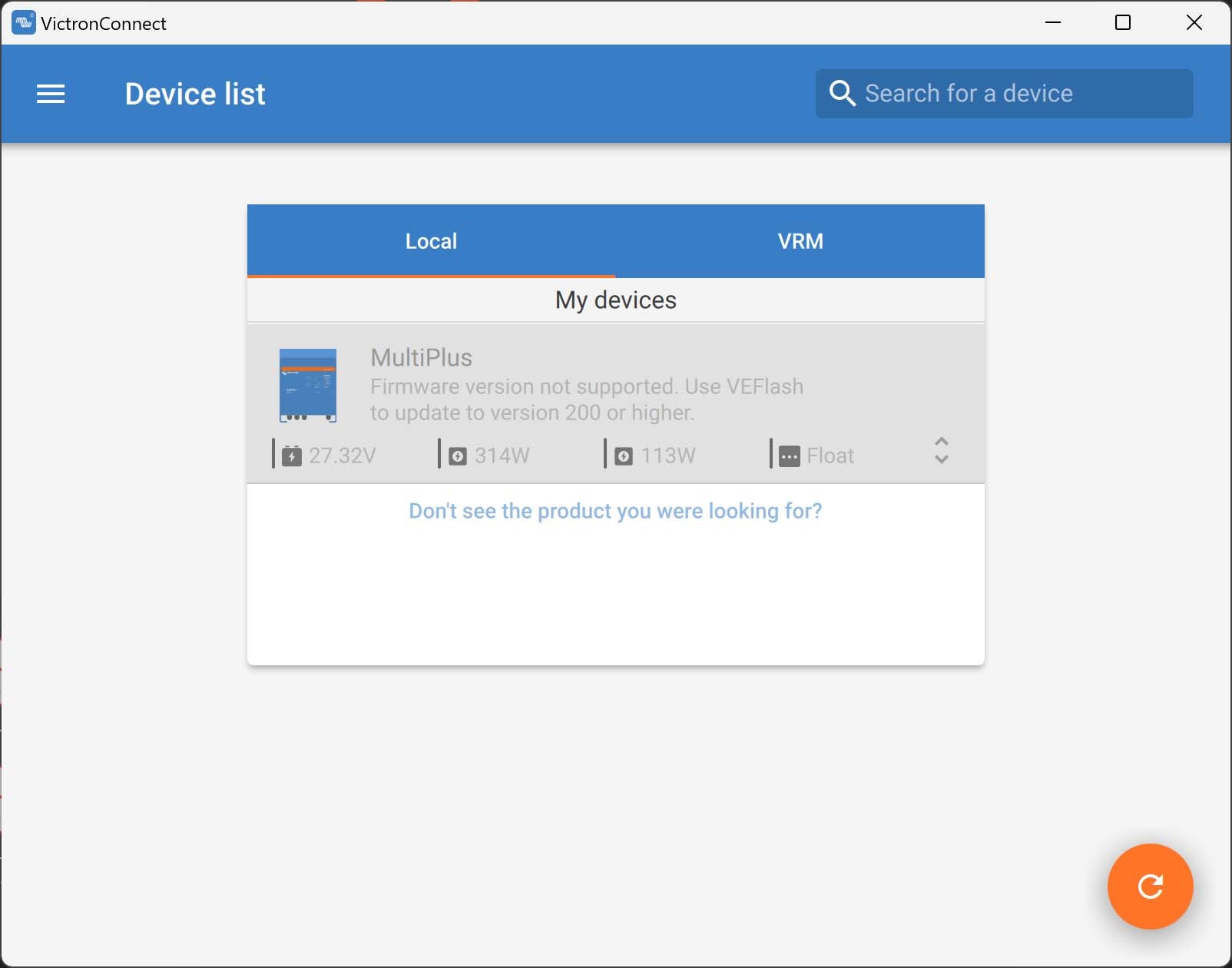Click the magnifying glass search icon
The height and width of the screenshot is (968, 1232).
point(842,94)
